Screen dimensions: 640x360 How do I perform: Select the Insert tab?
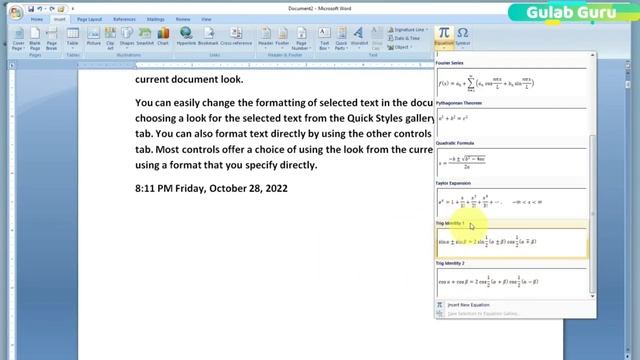point(60,19)
